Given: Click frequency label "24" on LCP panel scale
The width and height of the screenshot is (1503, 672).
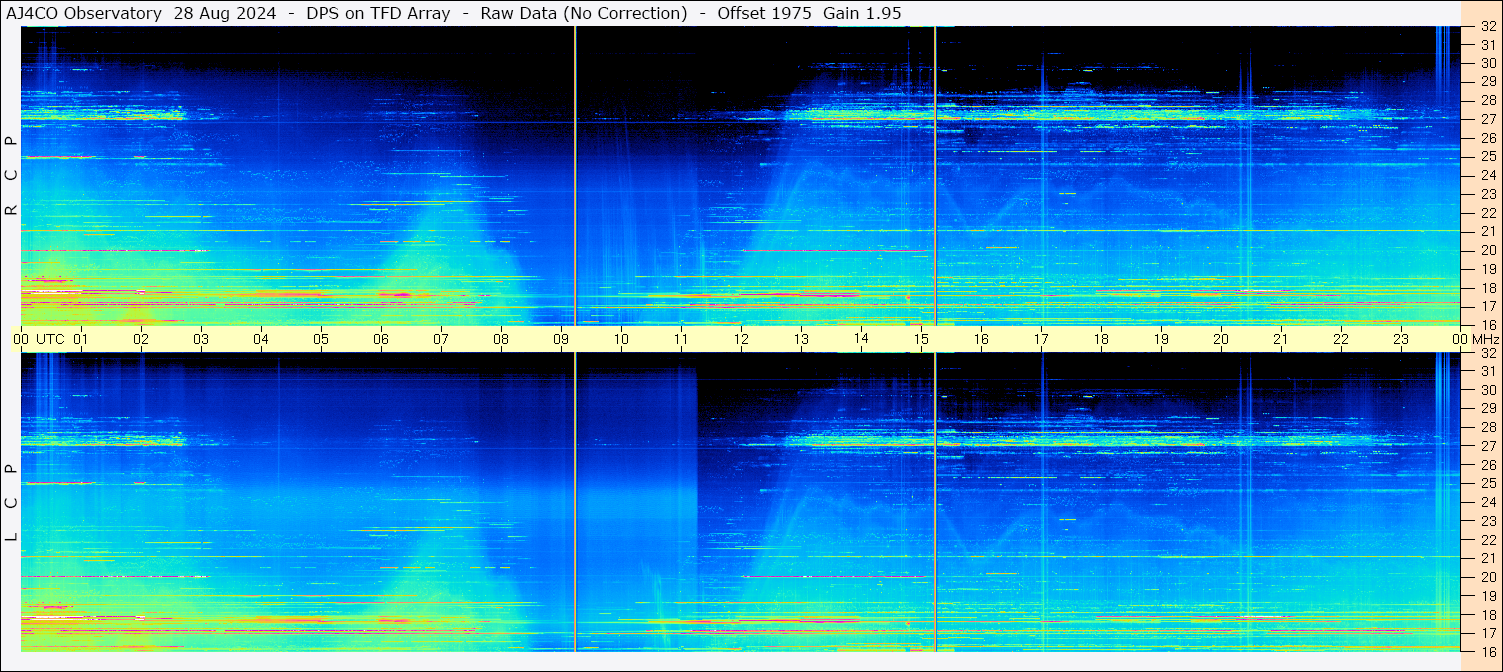Looking at the screenshot, I should point(1487,502).
